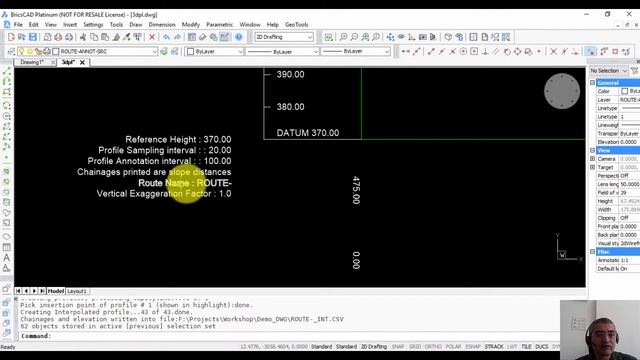Click the Perpendicular snap icon

pos(485,51)
